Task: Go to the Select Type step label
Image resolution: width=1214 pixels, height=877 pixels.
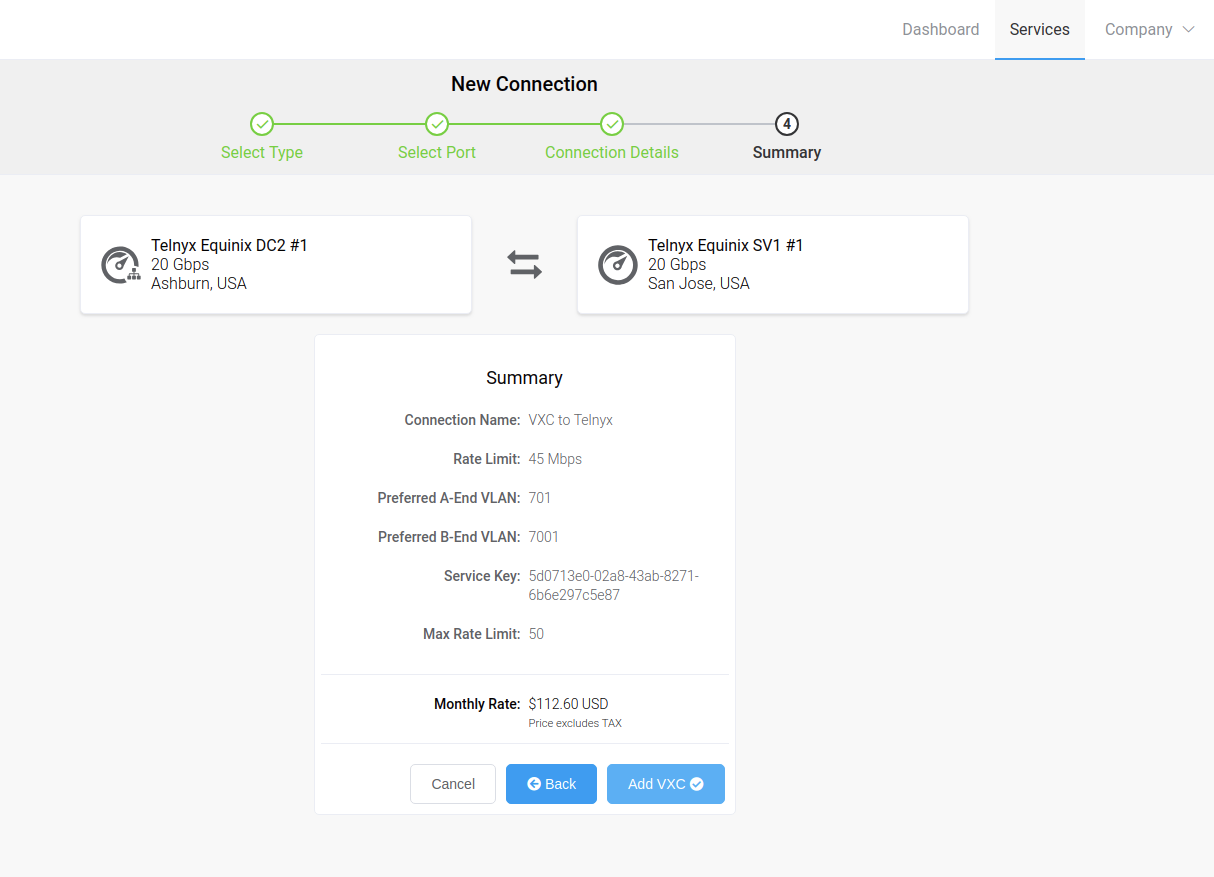Action: pyautogui.click(x=262, y=153)
